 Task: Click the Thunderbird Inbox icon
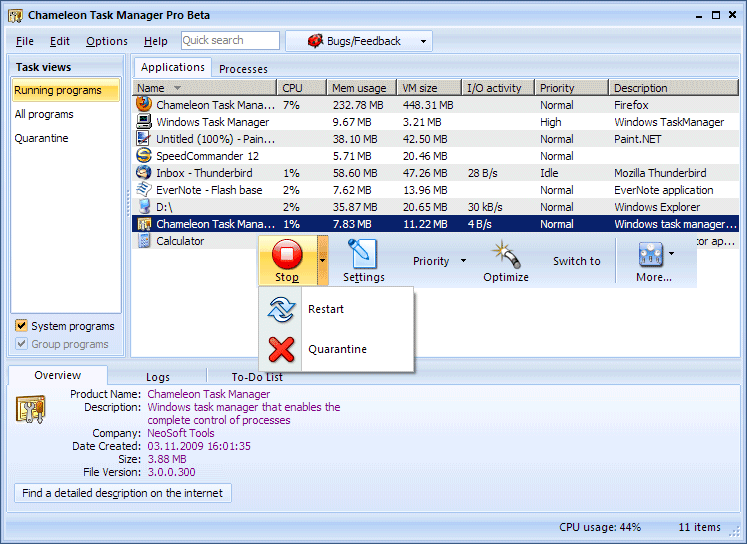(x=144, y=172)
